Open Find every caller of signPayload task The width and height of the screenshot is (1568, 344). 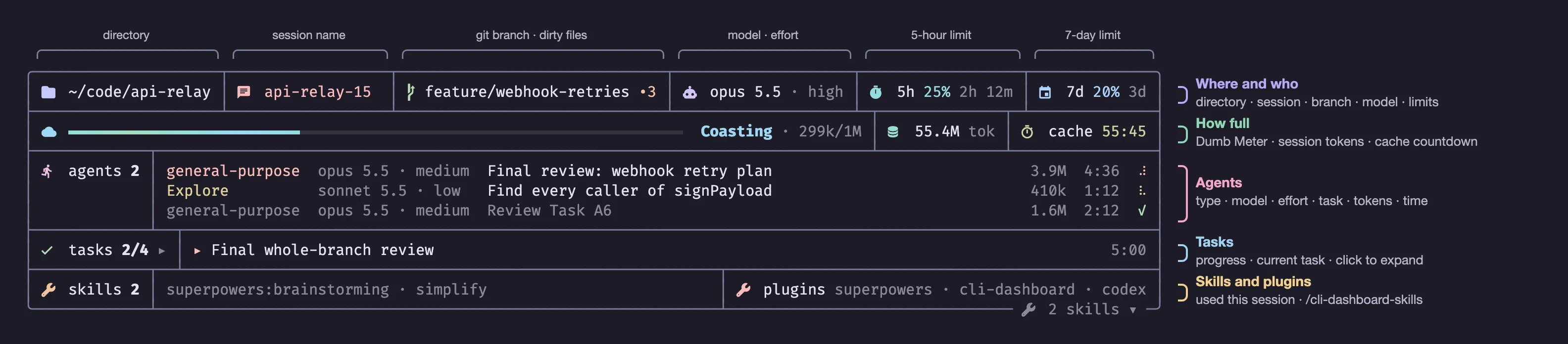click(630, 191)
